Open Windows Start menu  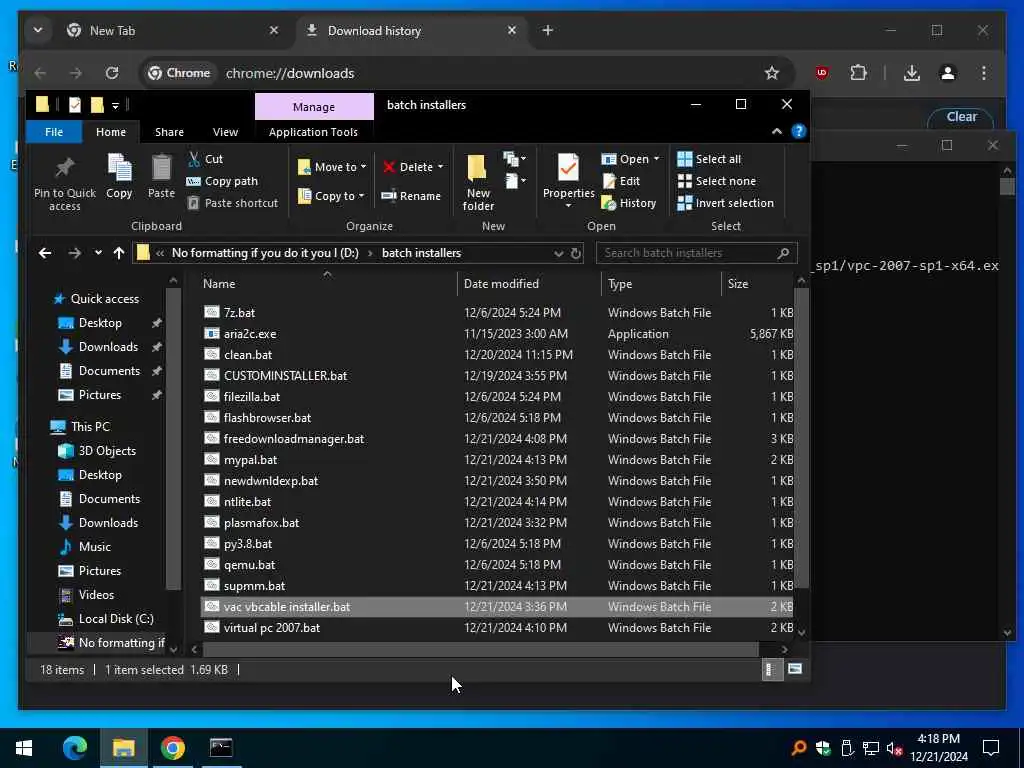[x=24, y=748]
